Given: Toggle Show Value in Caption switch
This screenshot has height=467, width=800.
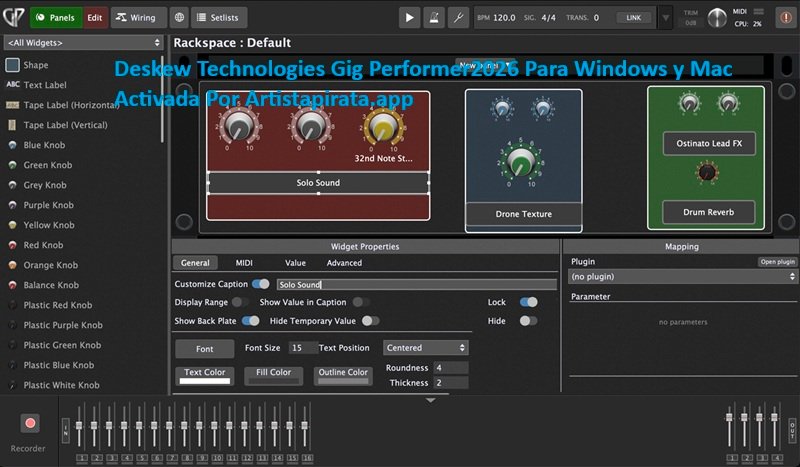Looking at the screenshot, I should [361, 302].
